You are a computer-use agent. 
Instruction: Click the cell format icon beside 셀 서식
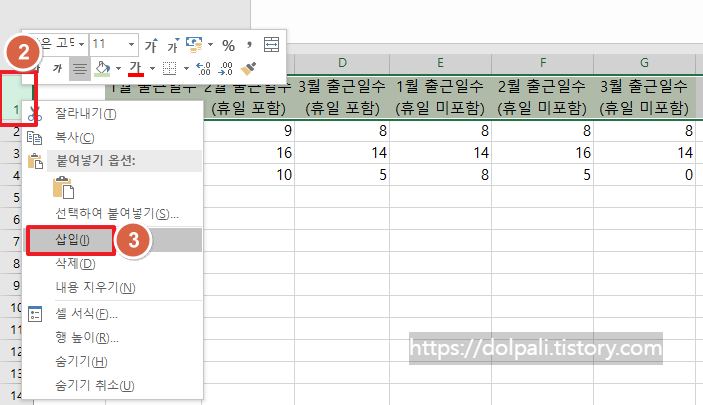click(x=35, y=314)
